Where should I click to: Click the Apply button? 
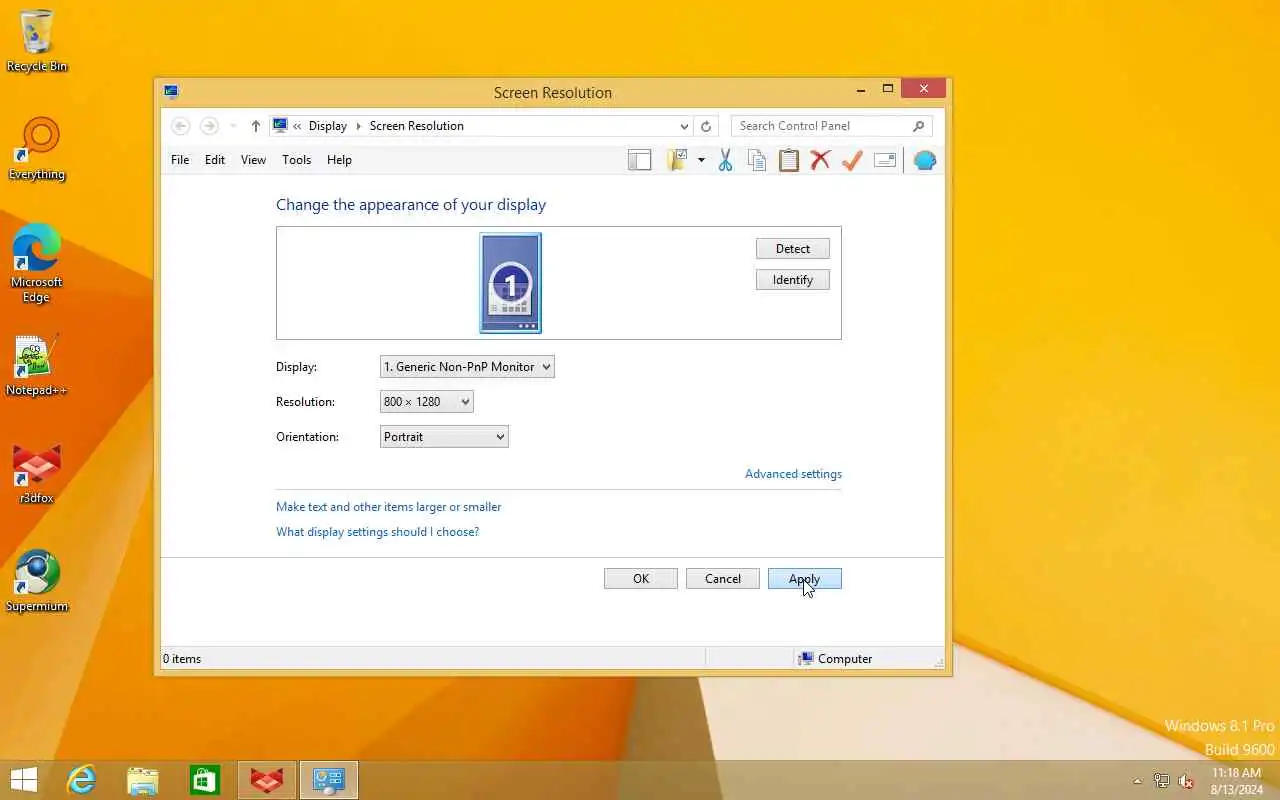[x=805, y=579]
